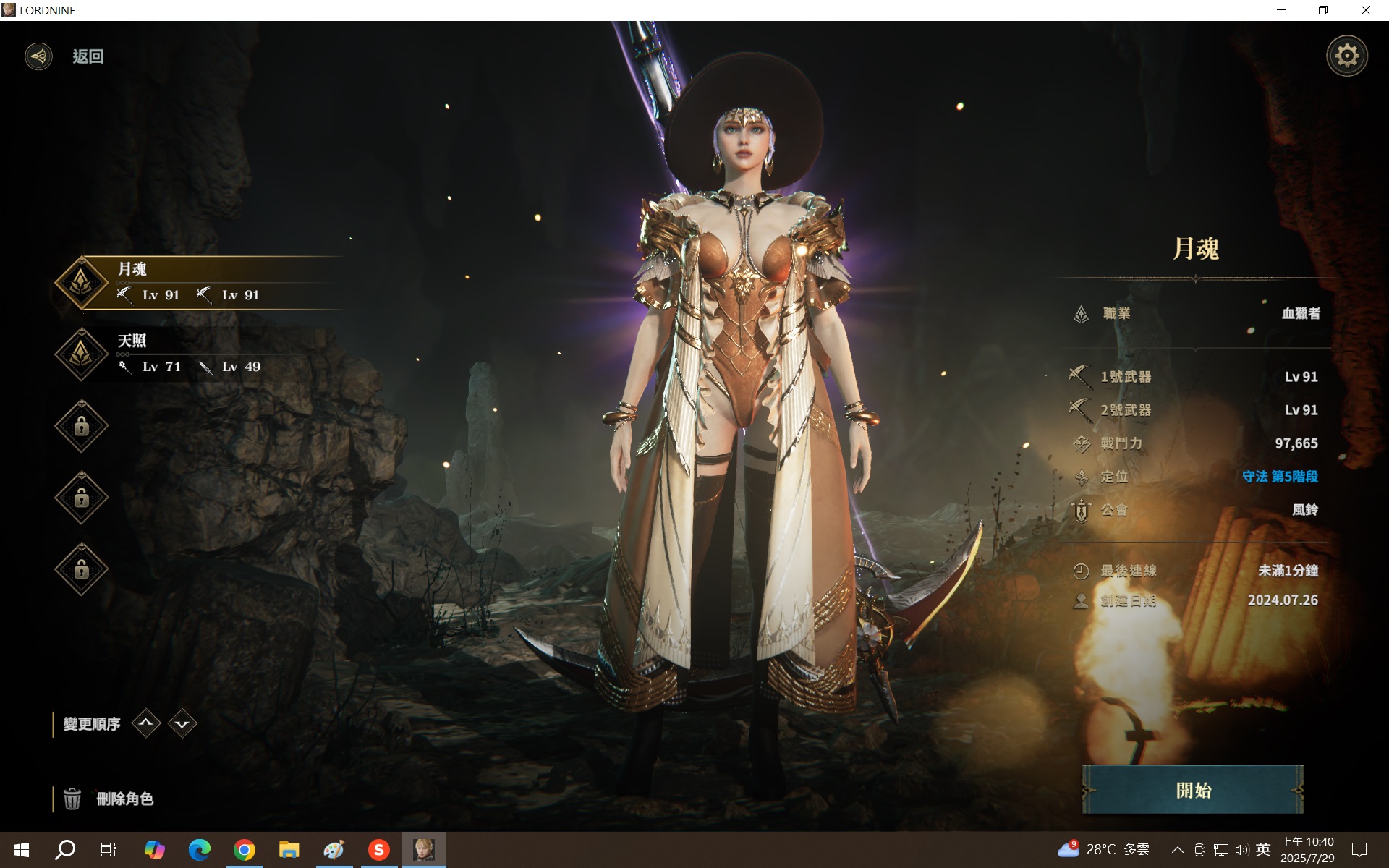Click the 97,665 combat power value
The height and width of the screenshot is (868, 1389).
pos(1296,443)
